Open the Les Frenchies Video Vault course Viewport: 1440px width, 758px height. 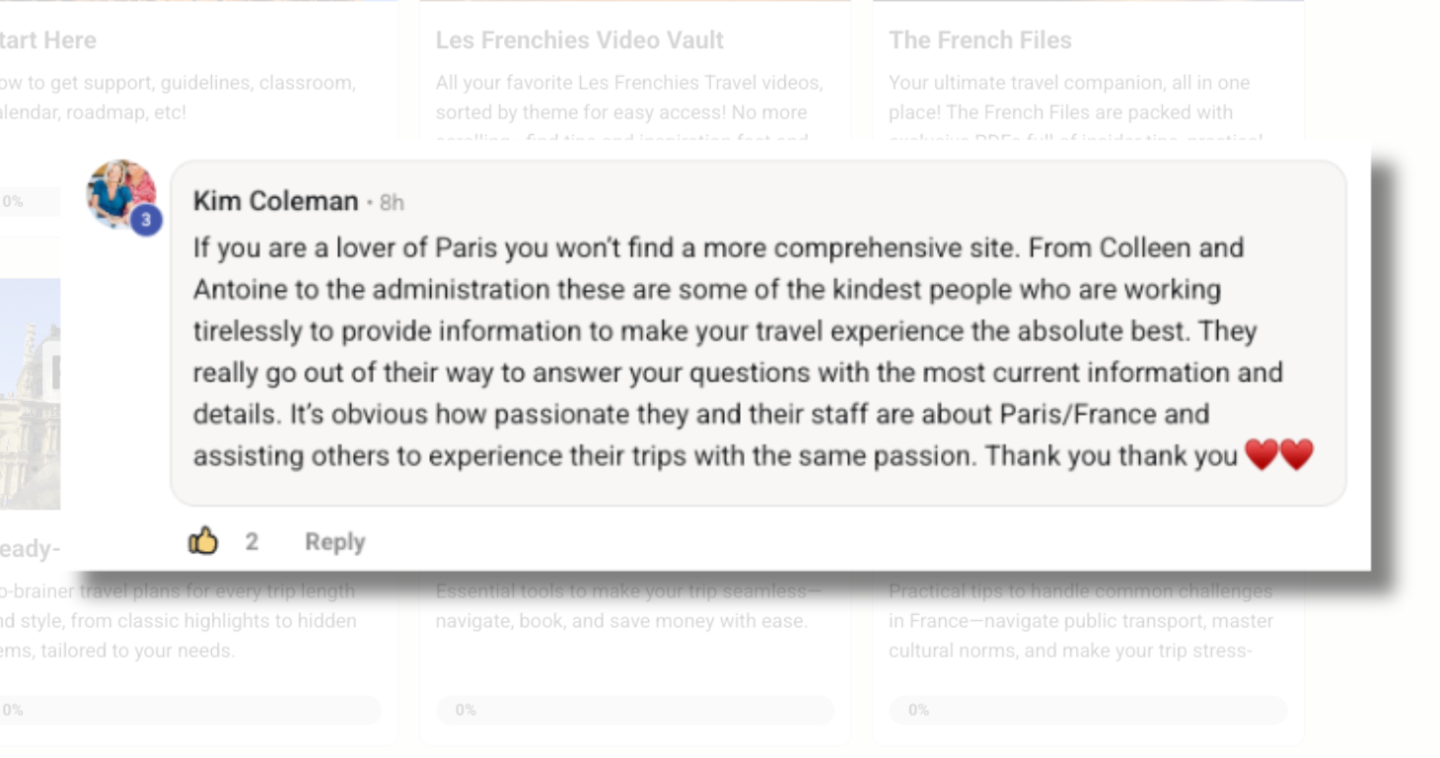(x=579, y=40)
